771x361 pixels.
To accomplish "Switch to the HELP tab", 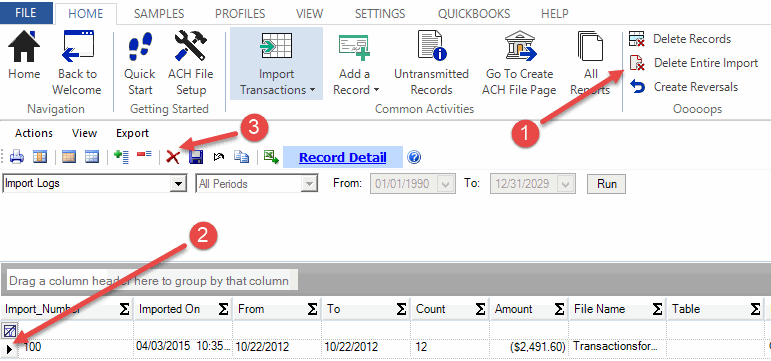I will click(x=555, y=14).
